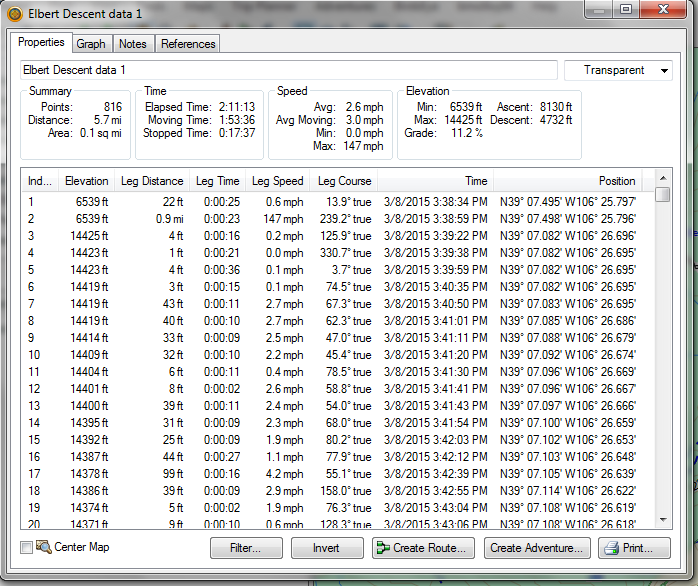Screen dimensions: 698x586
Task: Click the Center Map magnifier icon
Action: click(x=44, y=547)
